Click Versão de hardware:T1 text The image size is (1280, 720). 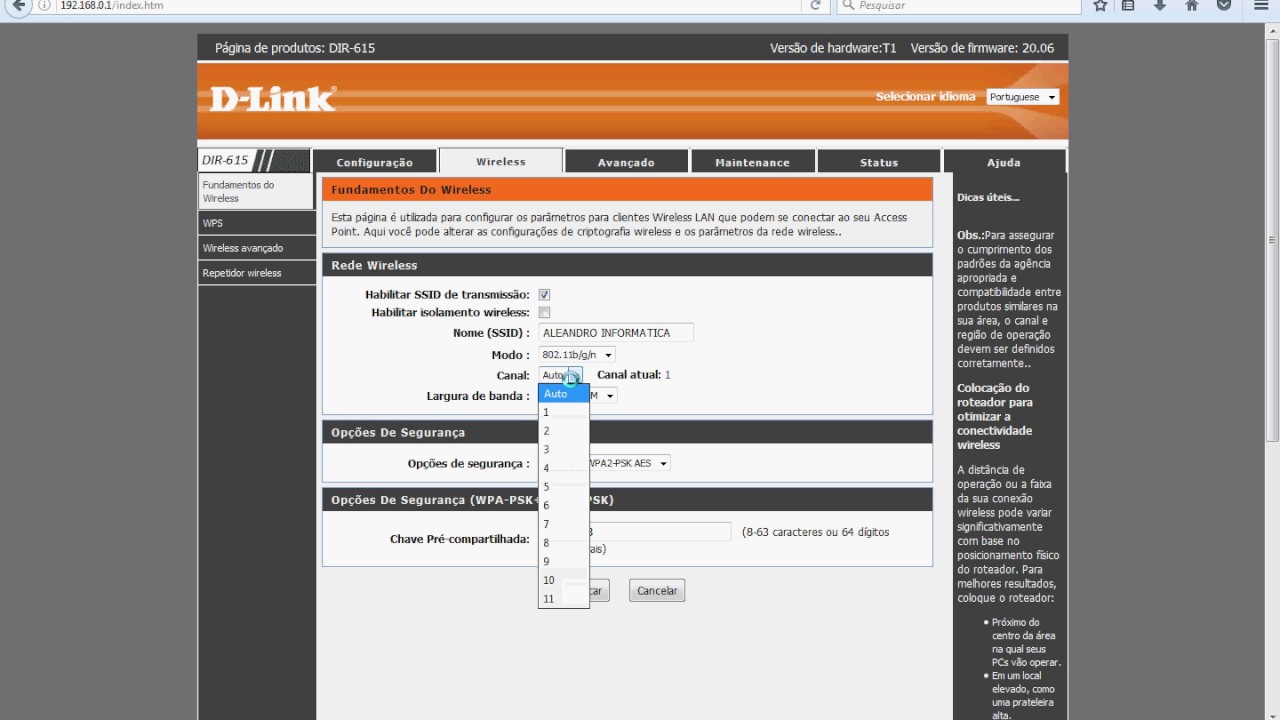833,48
